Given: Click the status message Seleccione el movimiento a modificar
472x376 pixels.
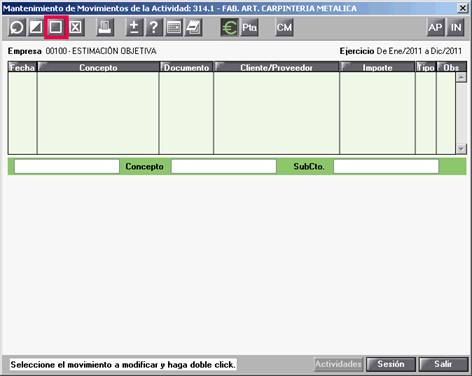Looking at the screenshot, I should coord(123,365).
